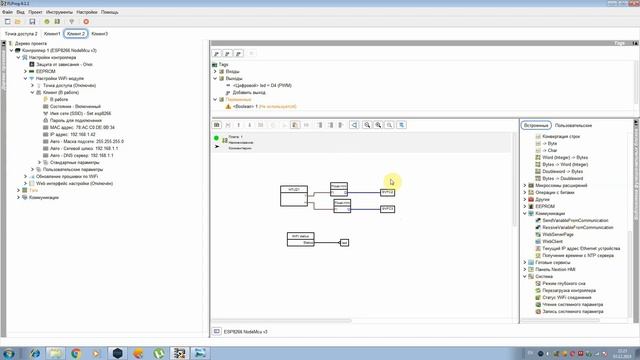Screen dimensions: 640x360
Task: Select the MAC адрес tree row
Action: pos(82,127)
